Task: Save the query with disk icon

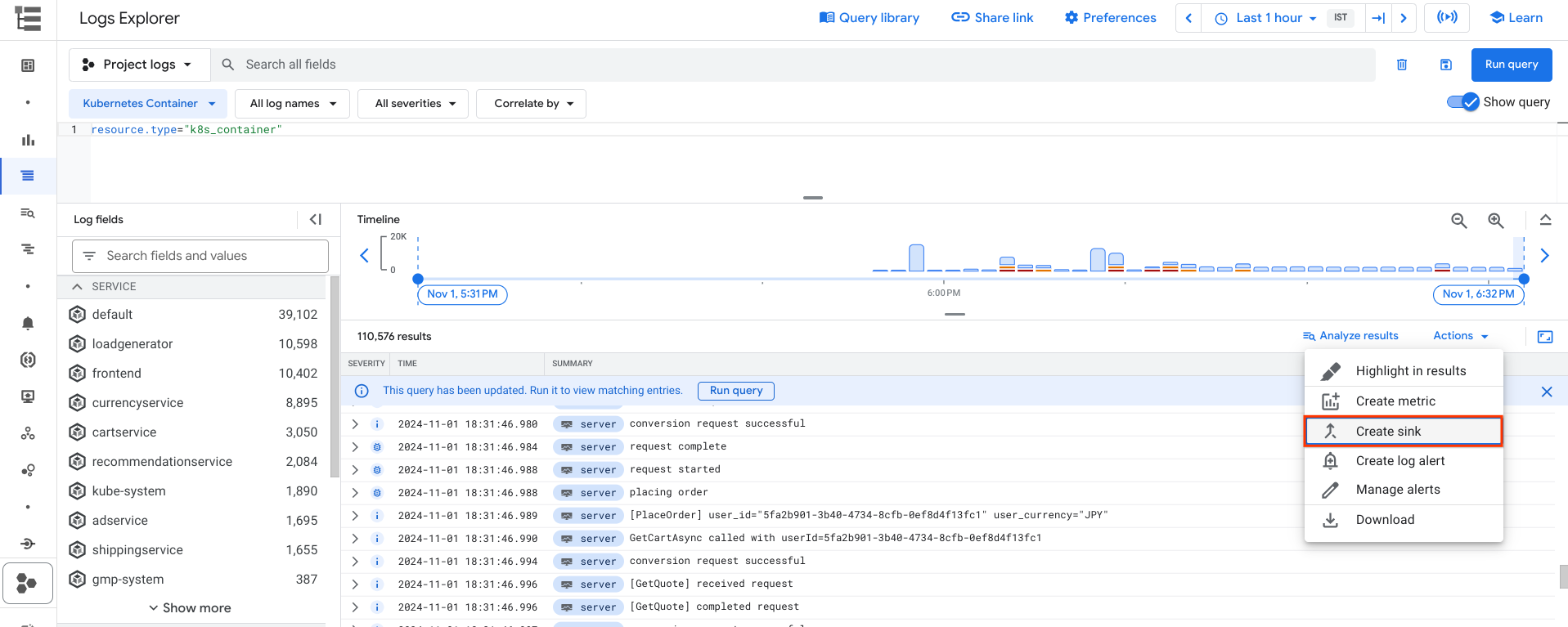Action: [x=1446, y=65]
